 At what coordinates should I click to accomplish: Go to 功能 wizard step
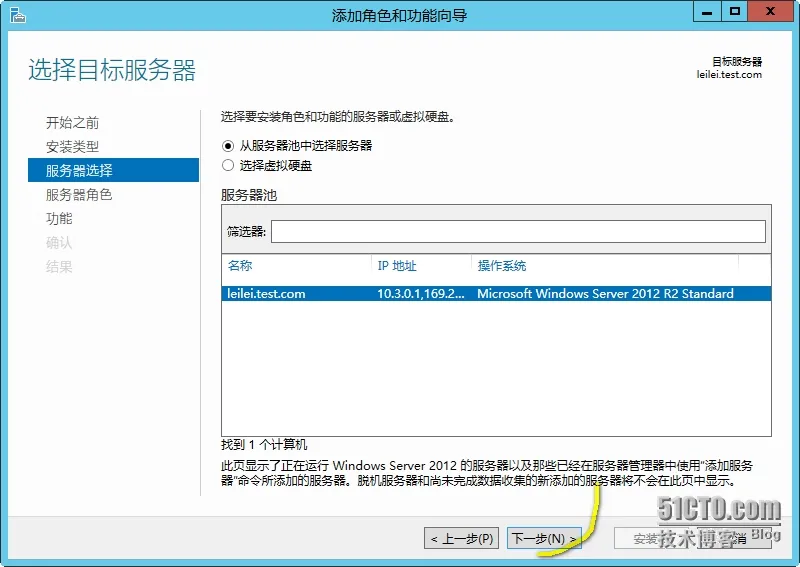59,218
